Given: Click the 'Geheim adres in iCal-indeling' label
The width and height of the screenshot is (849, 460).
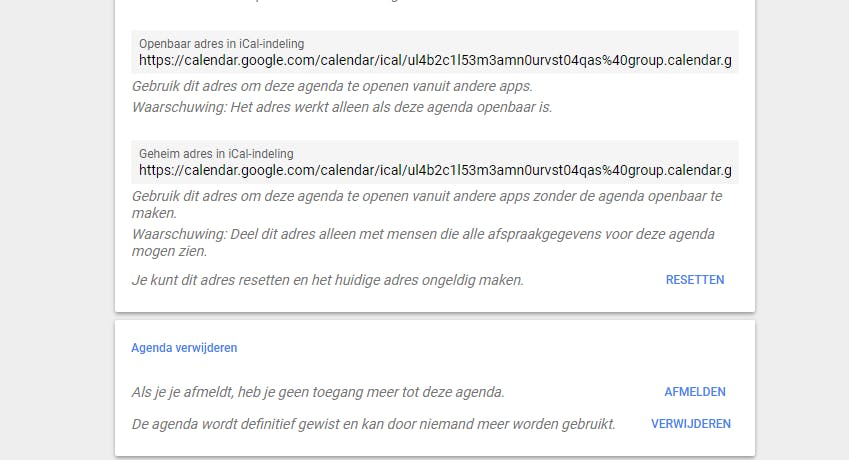Looking at the screenshot, I should click(217, 154).
